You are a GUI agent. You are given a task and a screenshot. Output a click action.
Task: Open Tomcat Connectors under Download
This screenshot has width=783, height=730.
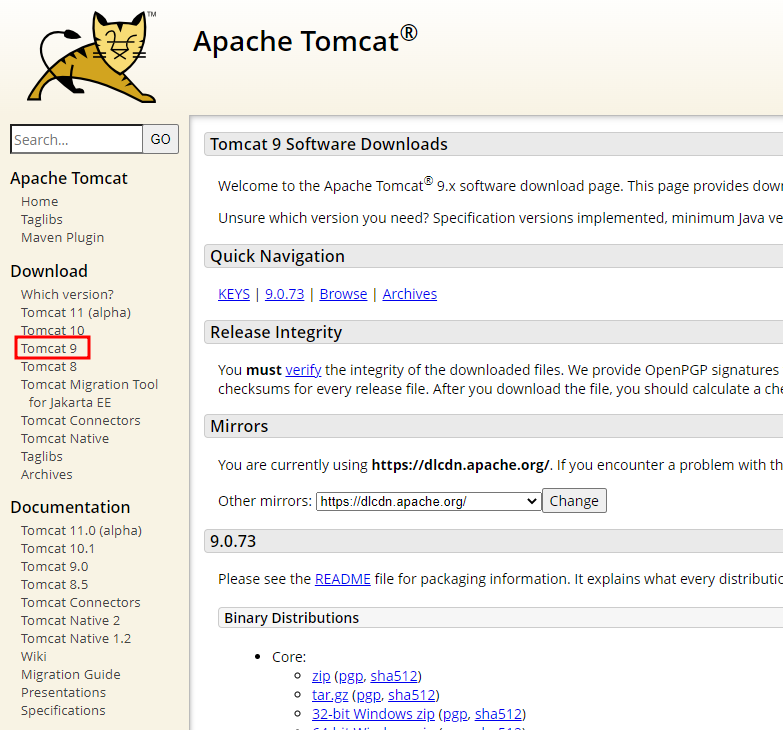[x=80, y=420]
